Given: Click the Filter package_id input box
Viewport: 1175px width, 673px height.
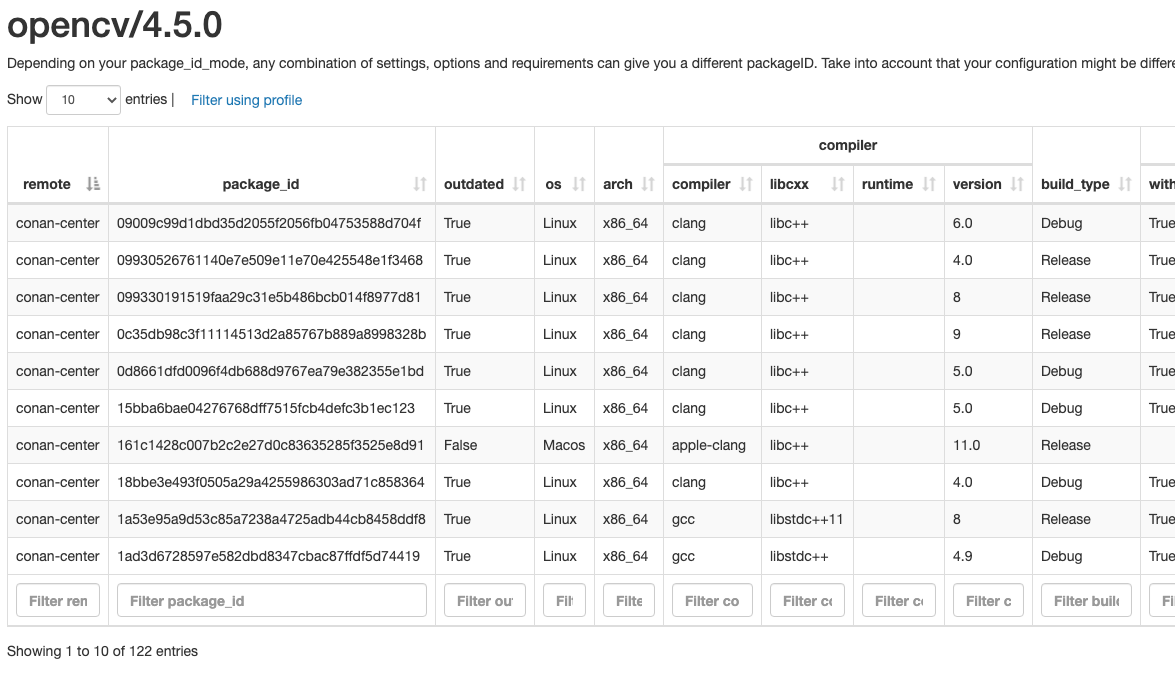Looking at the screenshot, I should click(270, 599).
